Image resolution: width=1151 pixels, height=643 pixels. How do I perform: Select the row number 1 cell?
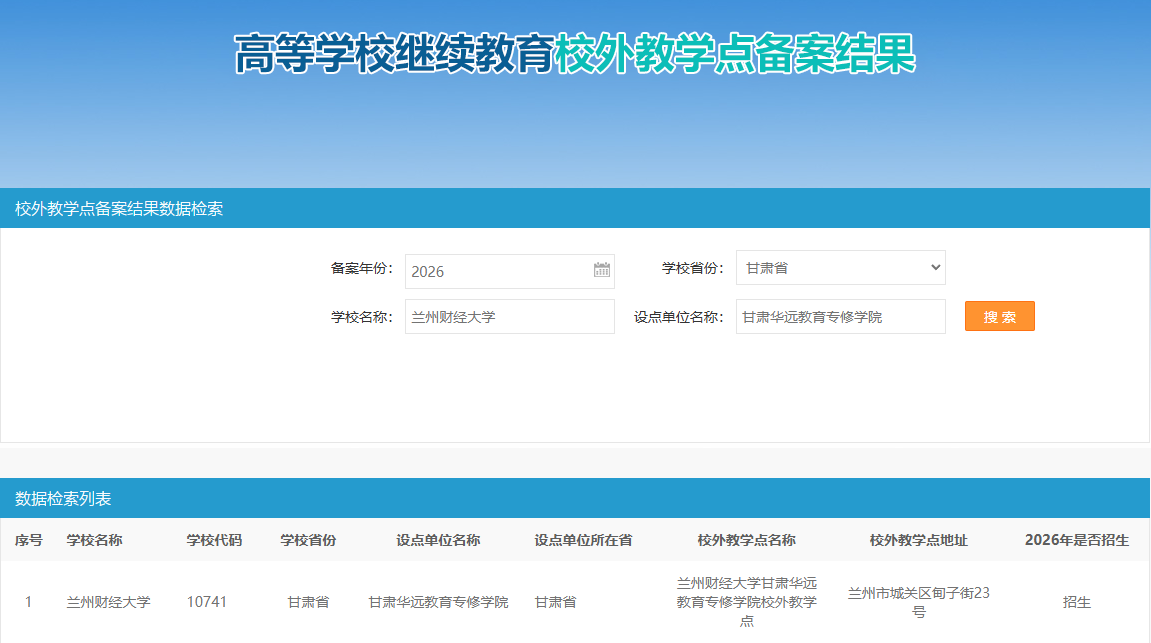pos(29,602)
